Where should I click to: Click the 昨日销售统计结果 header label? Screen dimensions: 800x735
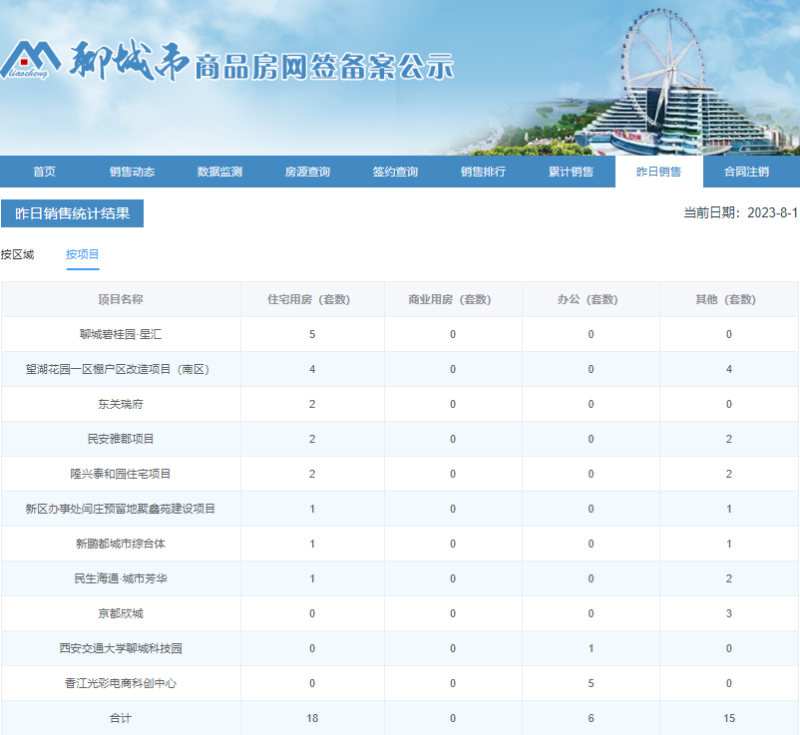pyautogui.click(x=73, y=213)
